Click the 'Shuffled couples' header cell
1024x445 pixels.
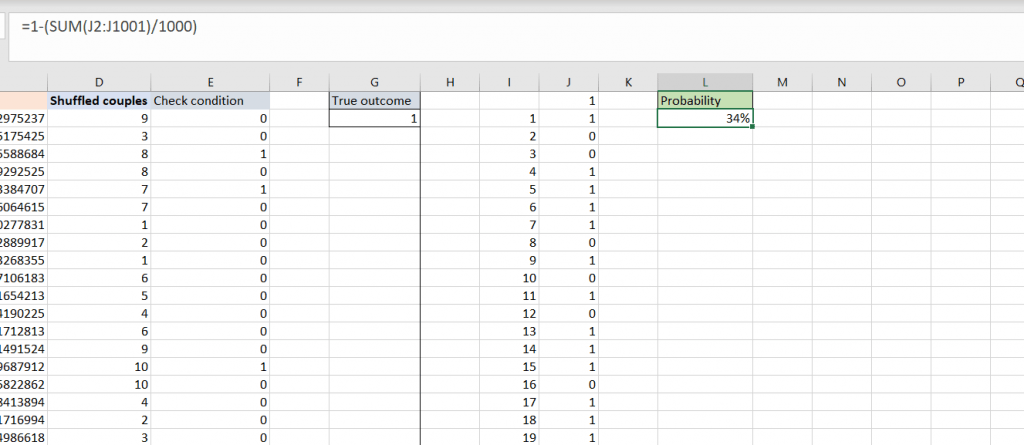click(99, 100)
